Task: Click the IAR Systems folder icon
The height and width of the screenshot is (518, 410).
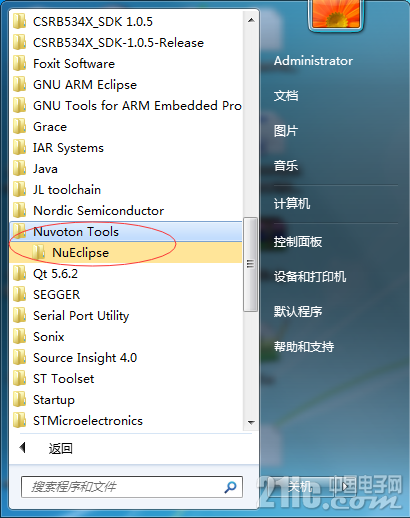Action: coord(20,147)
